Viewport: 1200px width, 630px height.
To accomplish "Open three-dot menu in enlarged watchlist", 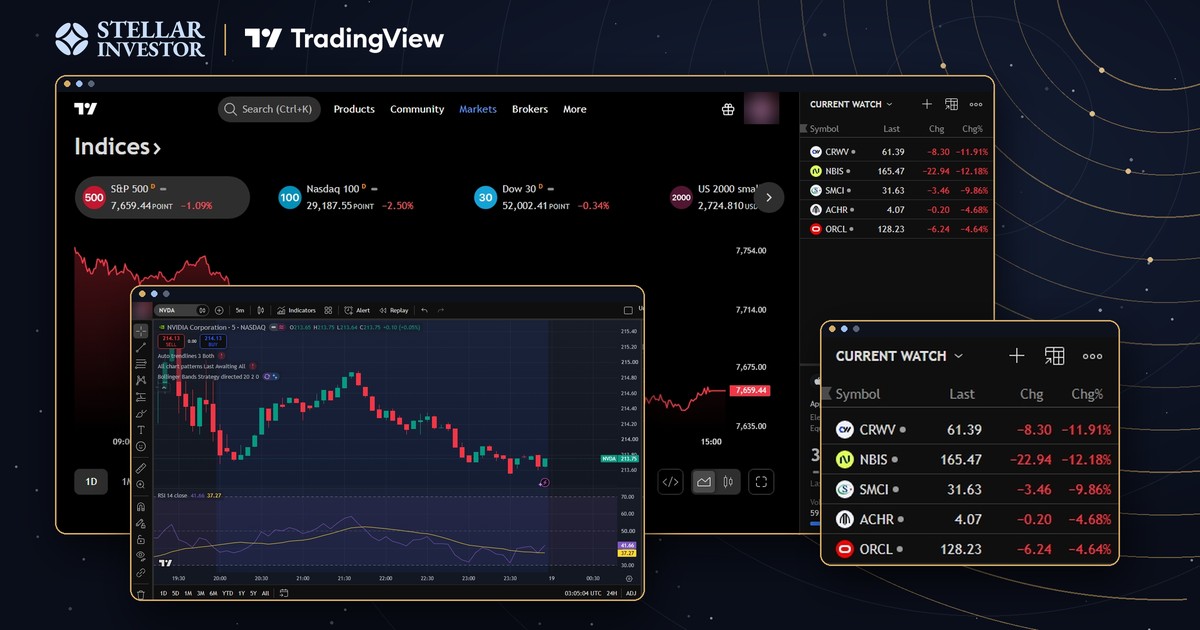I will click(1092, 356).
